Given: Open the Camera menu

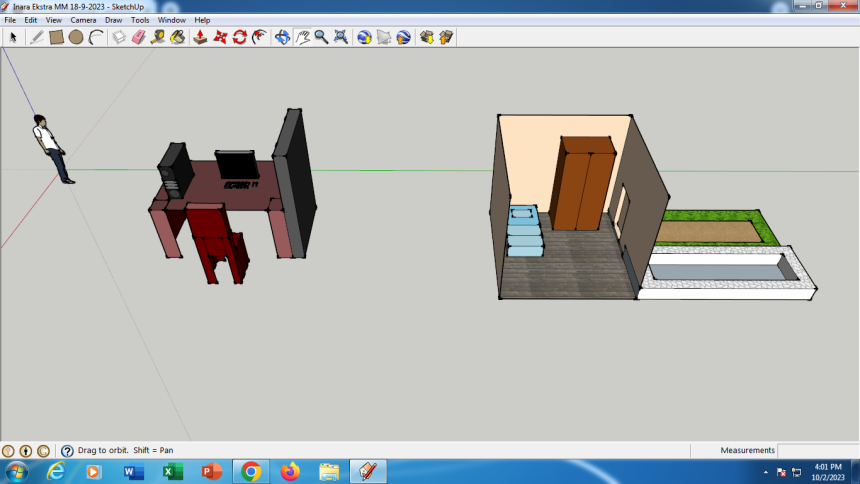Looking at the screenshot, I should point(83,20).
